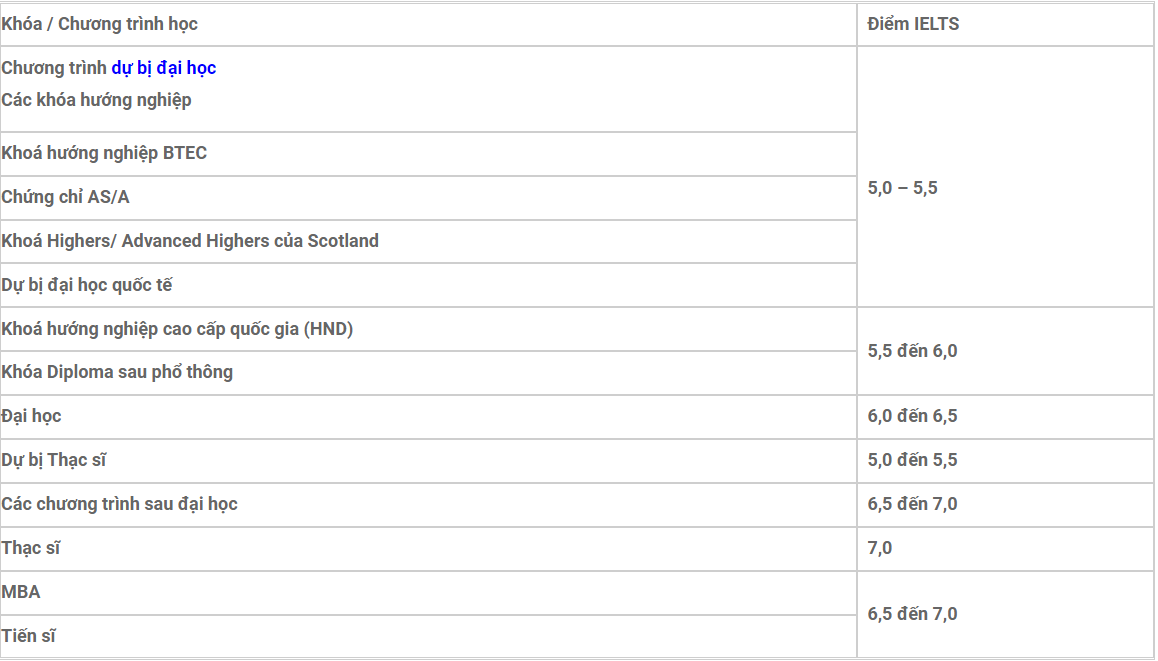Select 'Khóa Diploma sau phổ thông' row
Image resolution: width=1158 pixels, height=661 pixels.
pyautogui.click(x=117, y=372)
